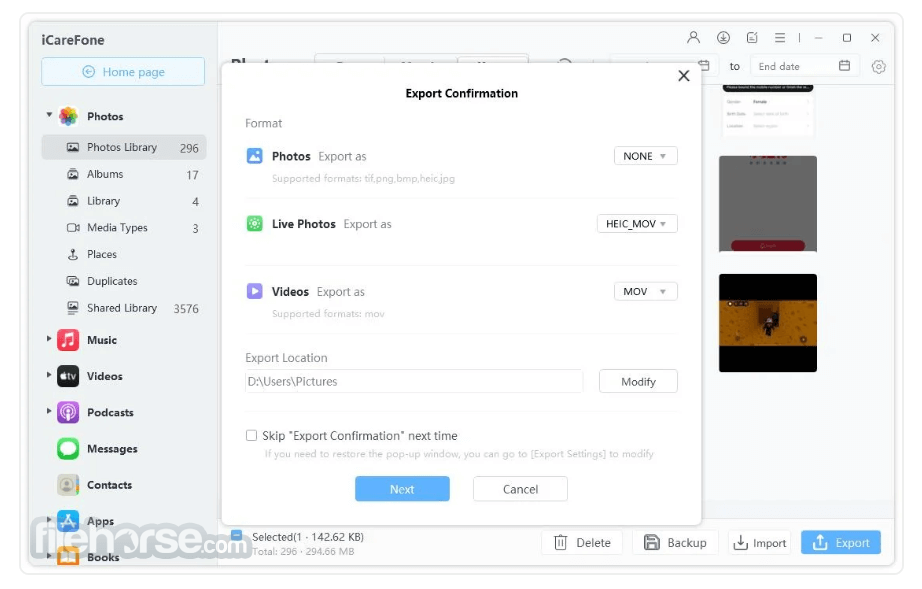Toggle the selected items checkbox in footer
Viewport: 922px width, 589px height.
click(x=236, y=536)
